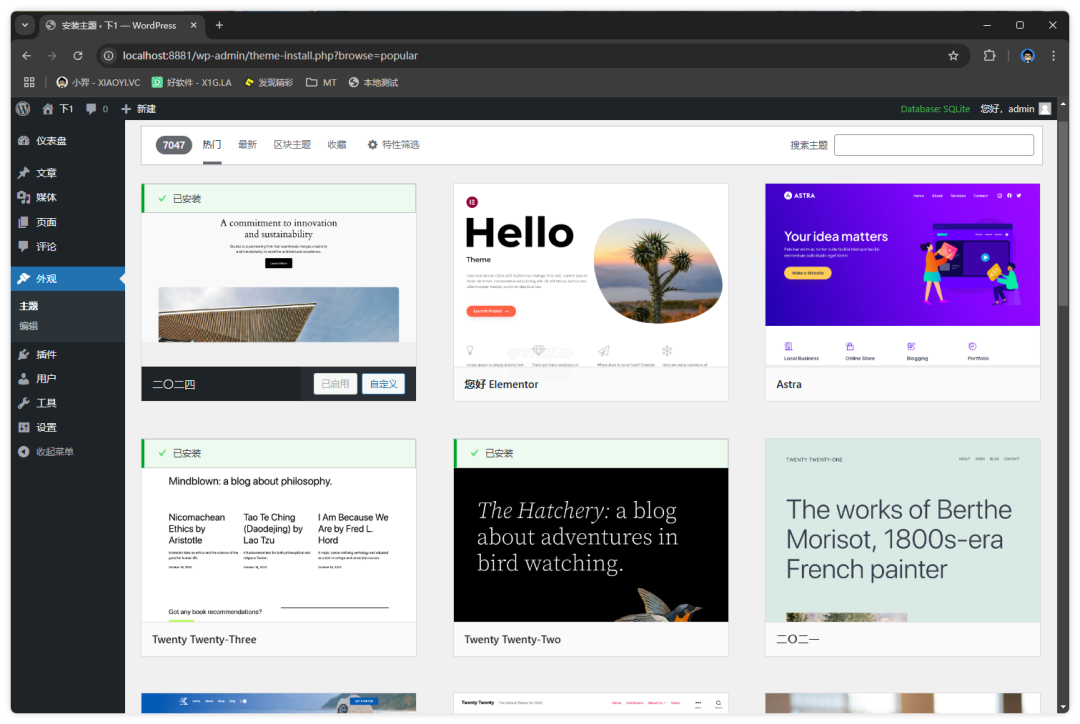
Task: Click the 已启用 activated button
Action: pyautogui.click(x=335, y=384)
